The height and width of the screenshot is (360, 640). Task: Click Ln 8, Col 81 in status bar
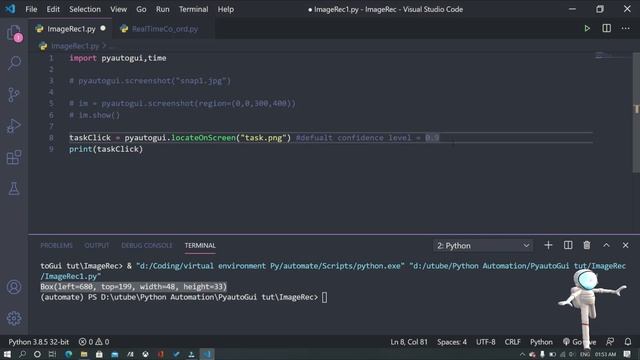409,342
